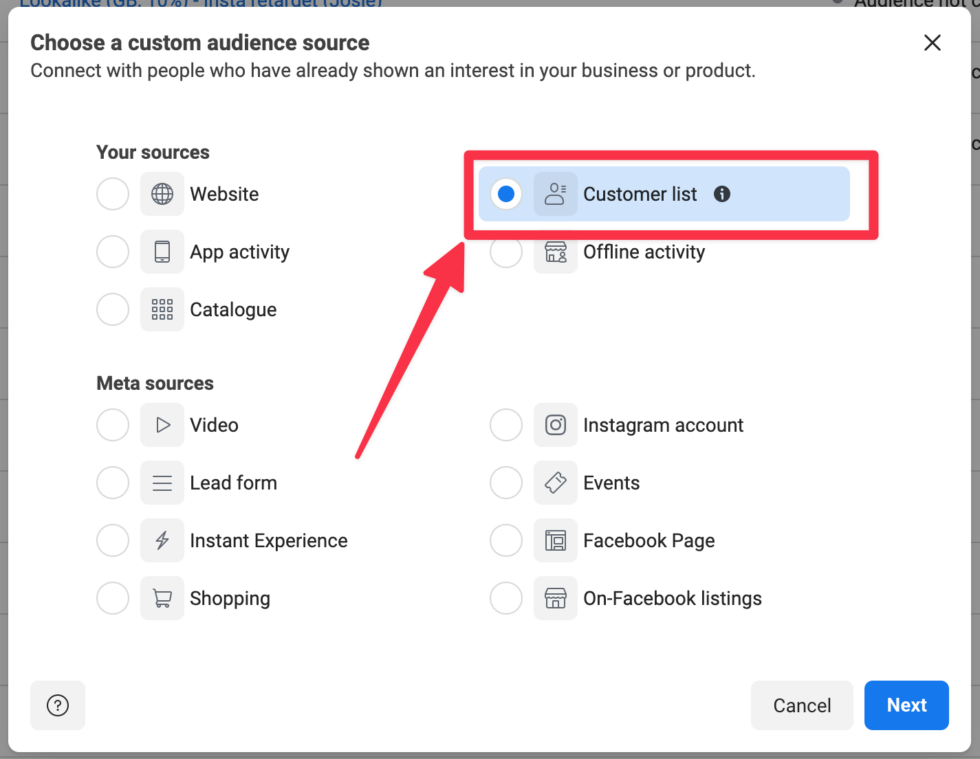
Task: Select the On-Facebook listings radio button
Action: (x=506, y=598)
